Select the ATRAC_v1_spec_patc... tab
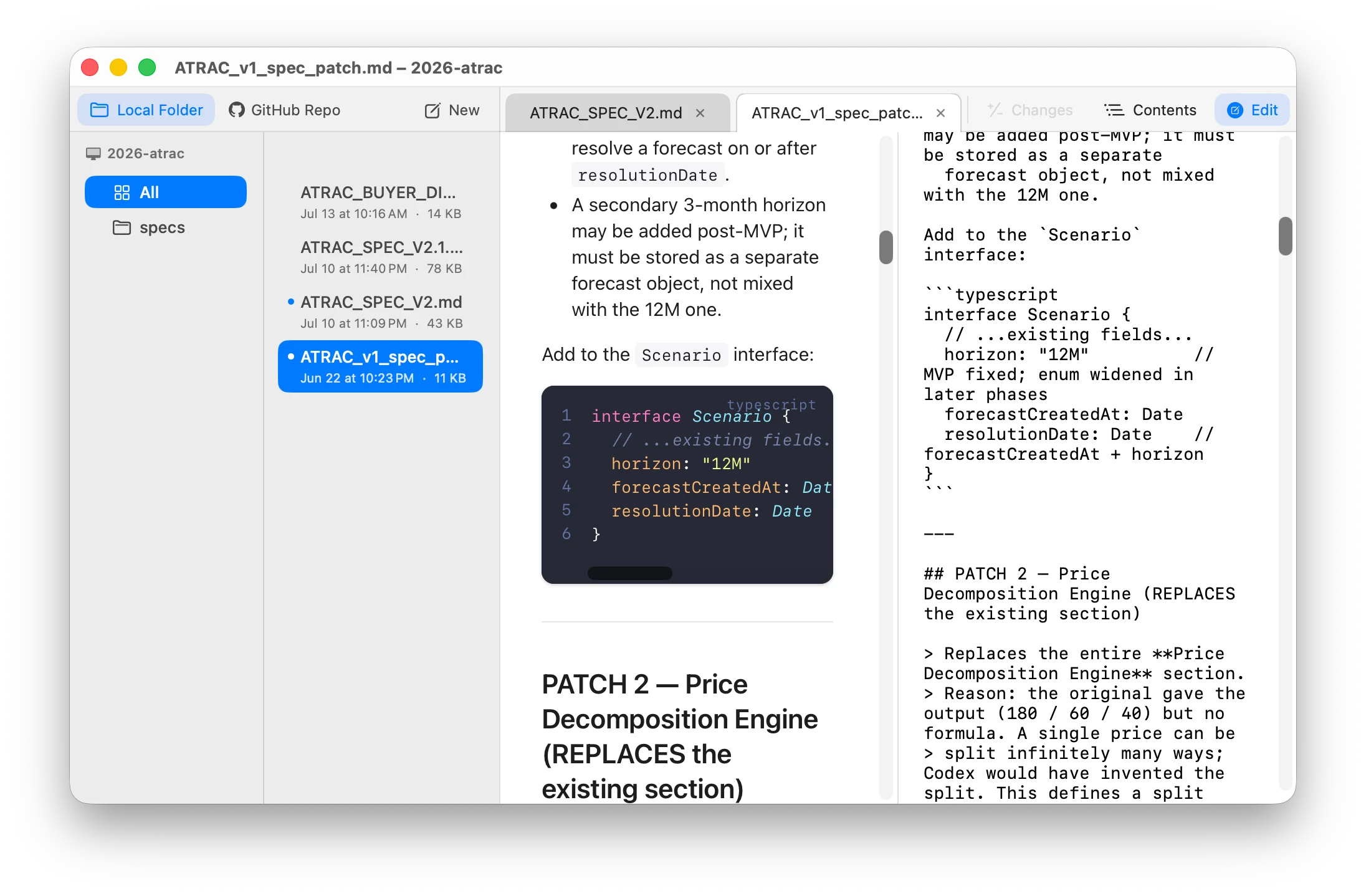1366x896 pixels. pyautogui.click(x=836, y=113)
